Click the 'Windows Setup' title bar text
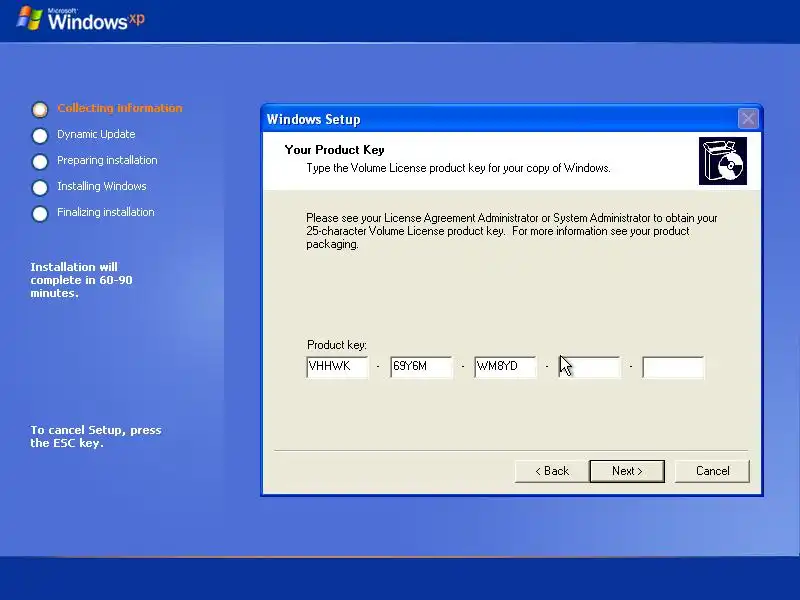The image size is (800, 600). (x=313, y=119)
